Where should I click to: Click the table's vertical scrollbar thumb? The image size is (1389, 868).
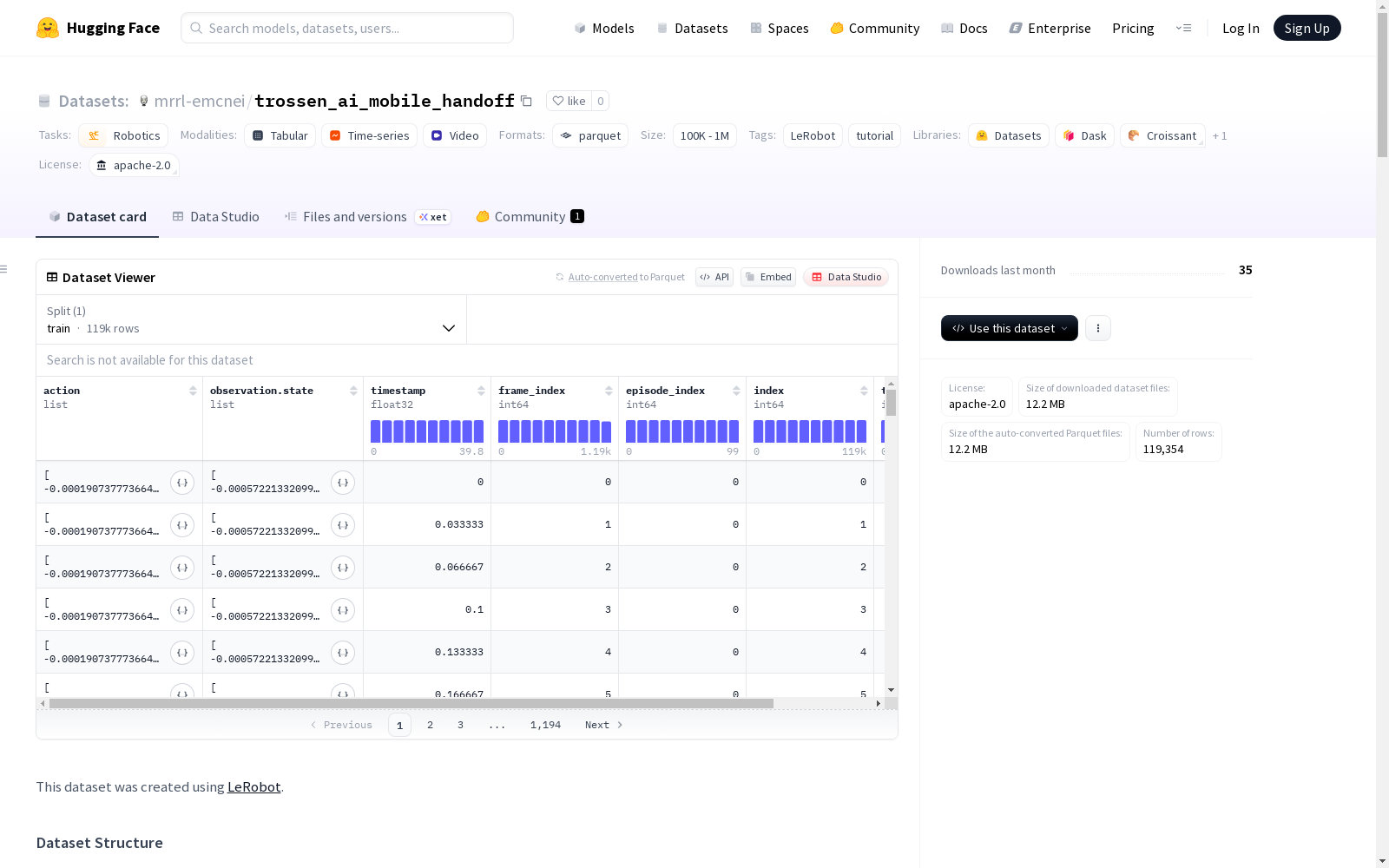tap(891, 403)
